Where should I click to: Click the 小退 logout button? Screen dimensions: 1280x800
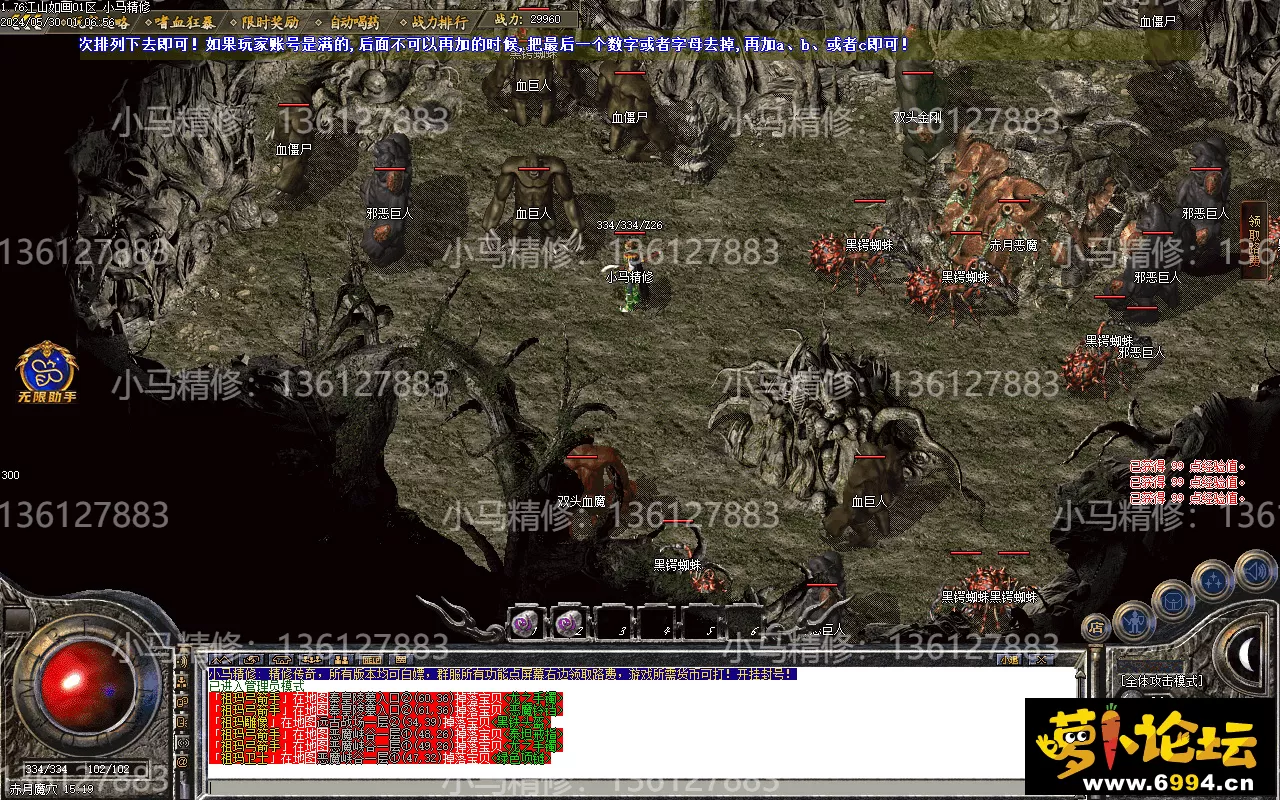(x=1010, y=660)
